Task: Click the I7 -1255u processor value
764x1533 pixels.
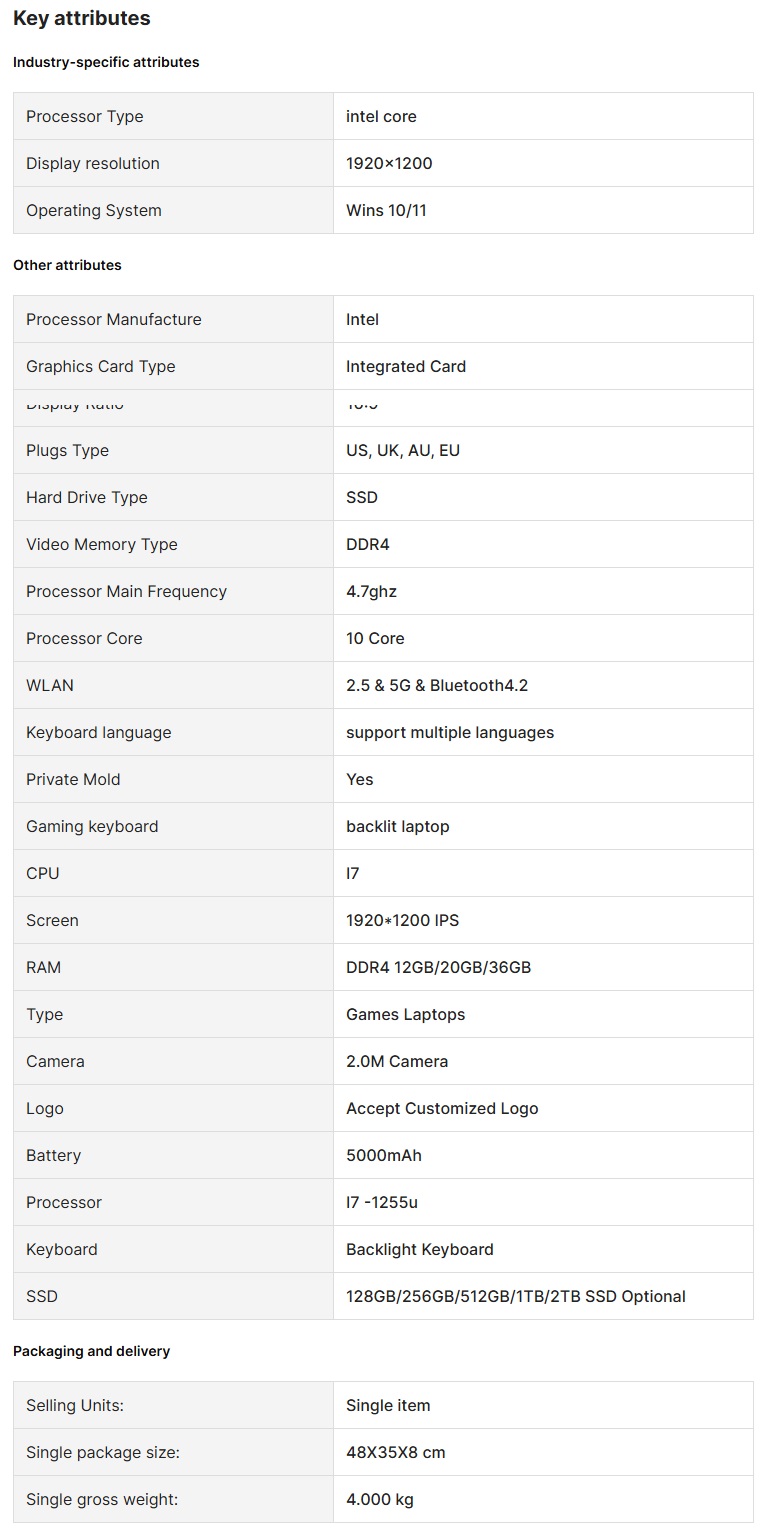Action: [x=382, y=1202]
